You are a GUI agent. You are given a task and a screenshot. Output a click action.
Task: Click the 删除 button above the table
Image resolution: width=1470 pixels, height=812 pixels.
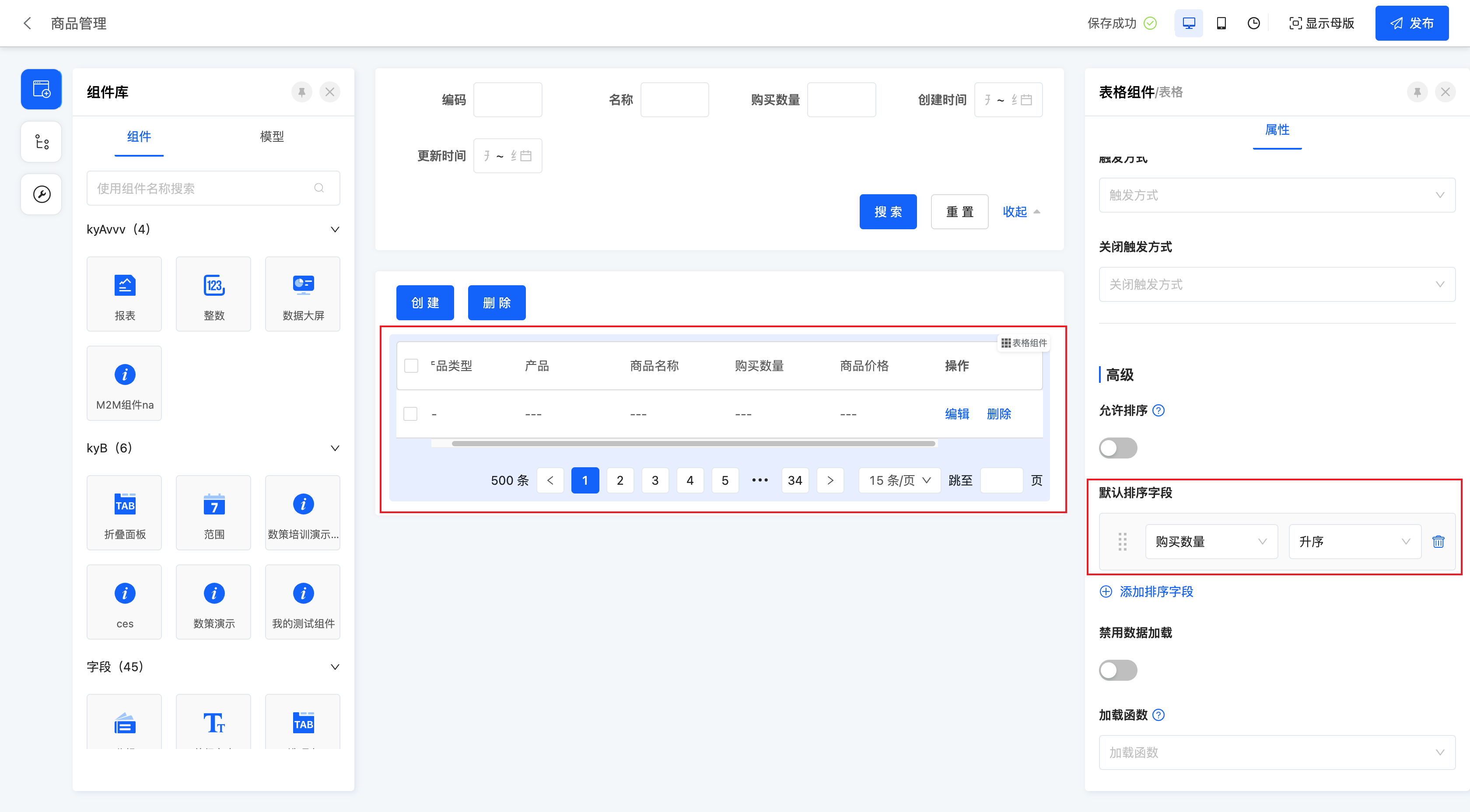click(497, 303)
